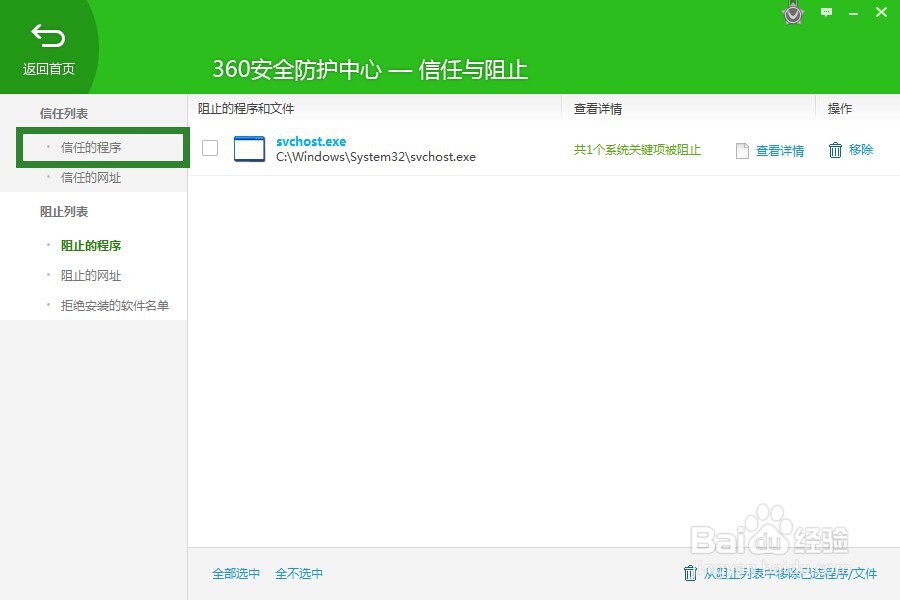
Task: Click the svchost.exe program window icon
Action: point(249,149)
